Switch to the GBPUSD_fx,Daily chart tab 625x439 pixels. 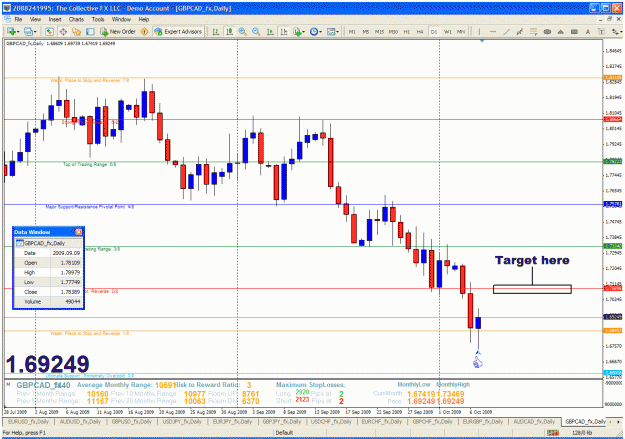[132, 421]
